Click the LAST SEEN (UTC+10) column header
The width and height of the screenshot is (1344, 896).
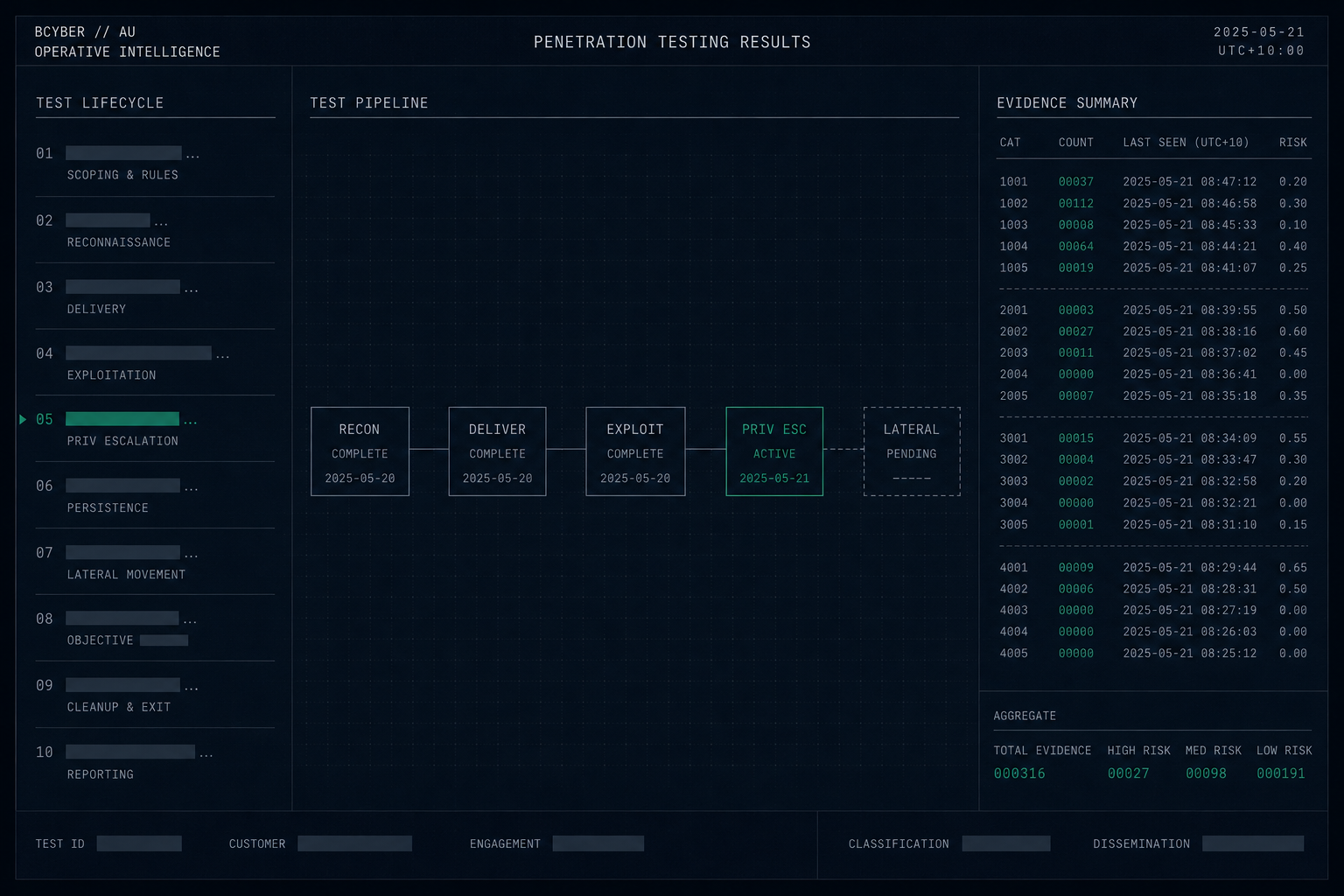pos(1186,143)
